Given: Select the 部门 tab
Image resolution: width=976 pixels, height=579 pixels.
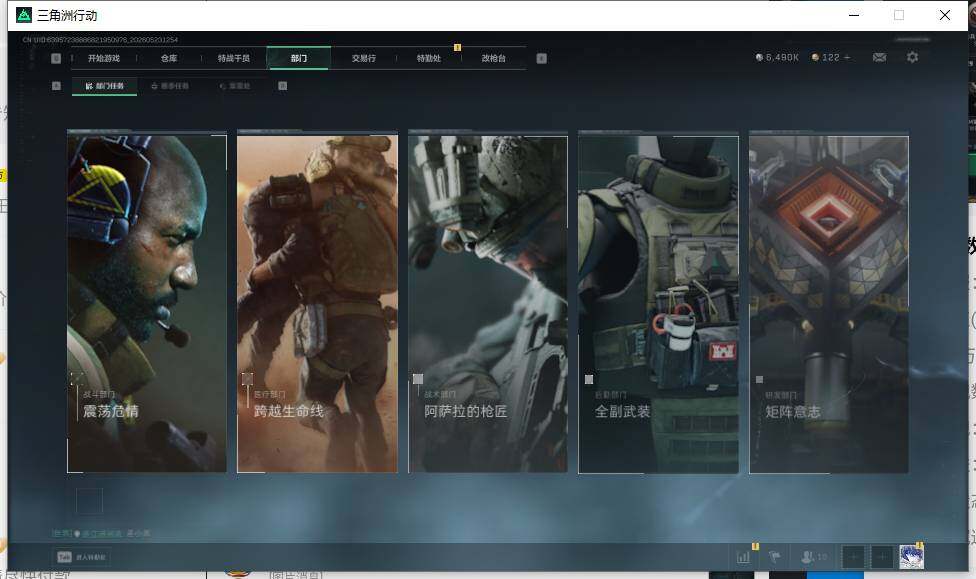Looking at the screenshot, I should coord(298,58).
